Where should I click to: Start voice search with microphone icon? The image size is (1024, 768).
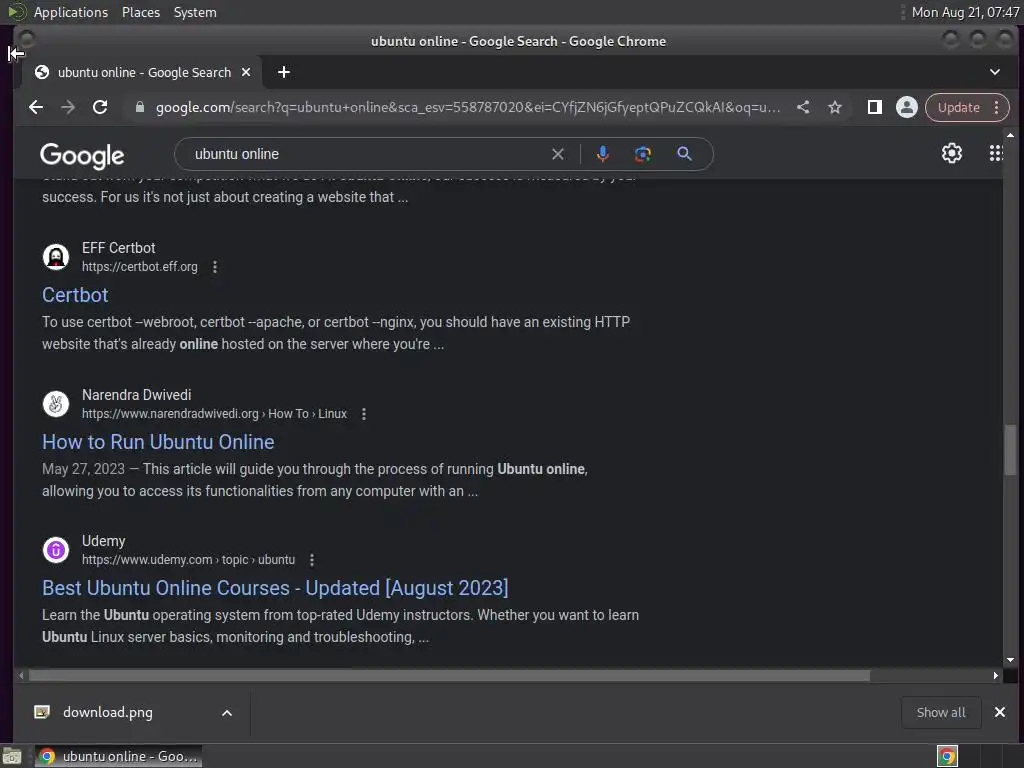tap(603, 154)
